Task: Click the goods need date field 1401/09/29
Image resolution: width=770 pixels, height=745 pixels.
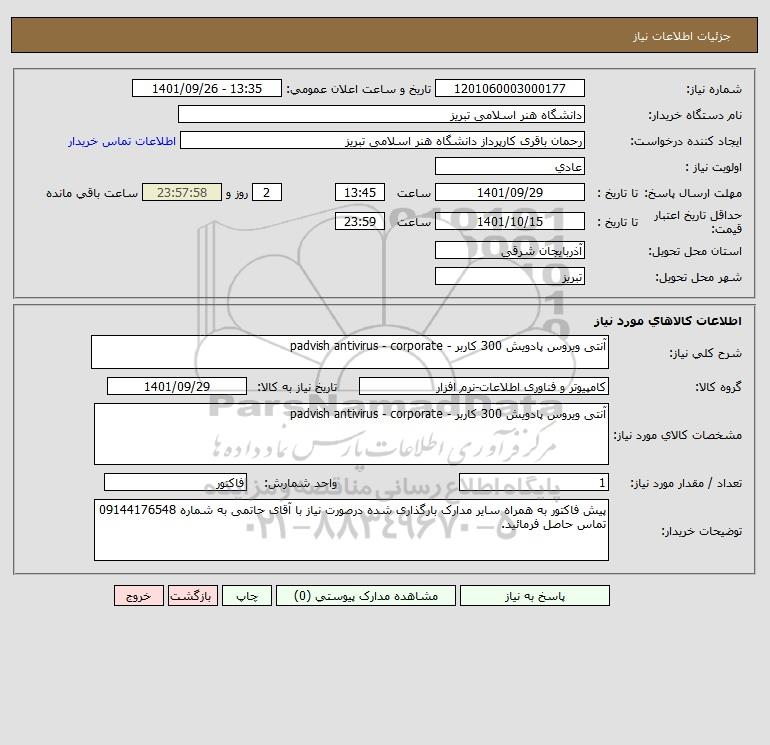Action: click(x=177, y=386)
